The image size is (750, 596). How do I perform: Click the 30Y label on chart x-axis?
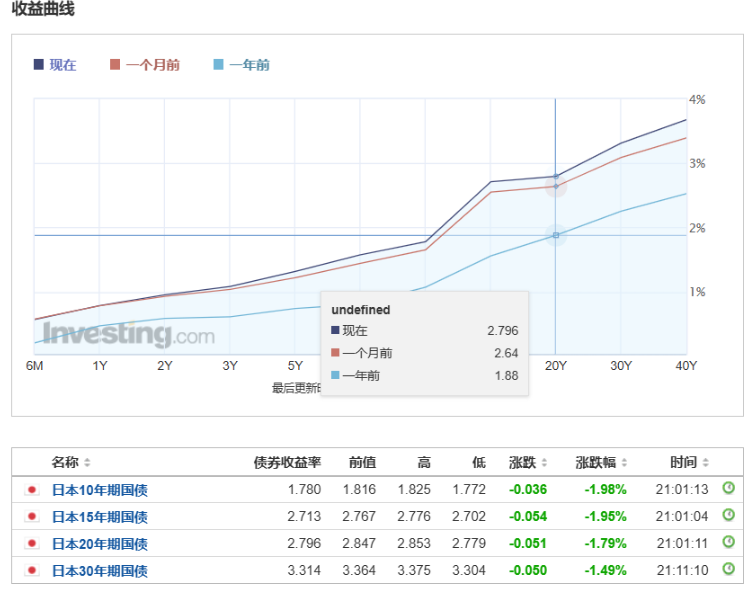[621, 366]
